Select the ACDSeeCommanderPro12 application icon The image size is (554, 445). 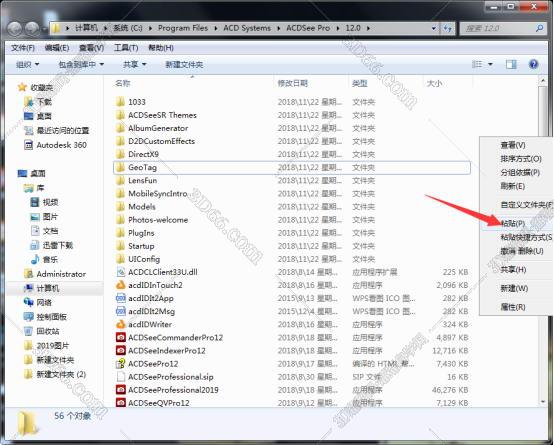[x=121, y=337]
